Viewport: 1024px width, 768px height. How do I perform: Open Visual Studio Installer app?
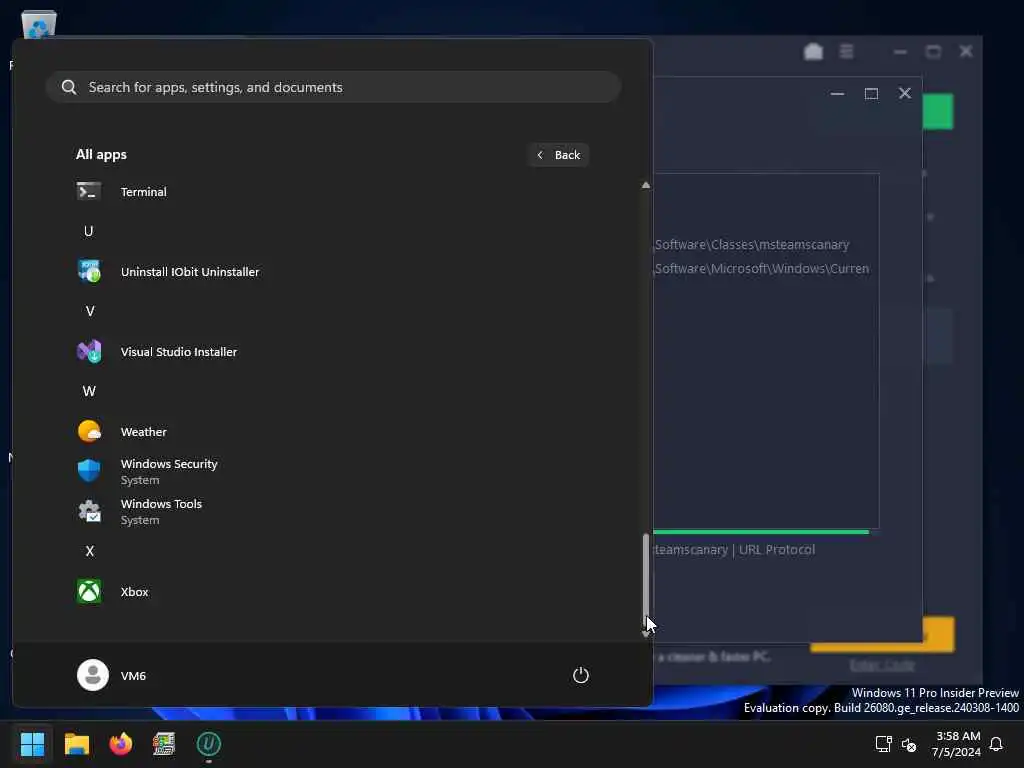click(332, 351)
